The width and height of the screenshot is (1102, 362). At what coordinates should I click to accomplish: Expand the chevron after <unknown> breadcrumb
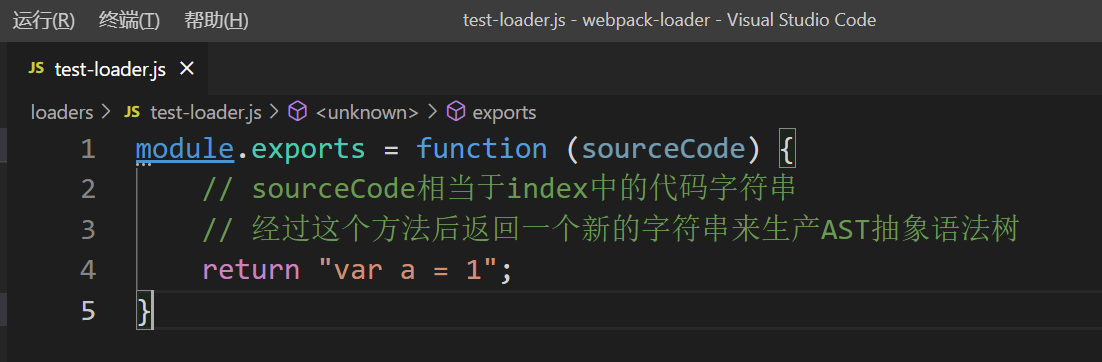(x=432, y=112)
